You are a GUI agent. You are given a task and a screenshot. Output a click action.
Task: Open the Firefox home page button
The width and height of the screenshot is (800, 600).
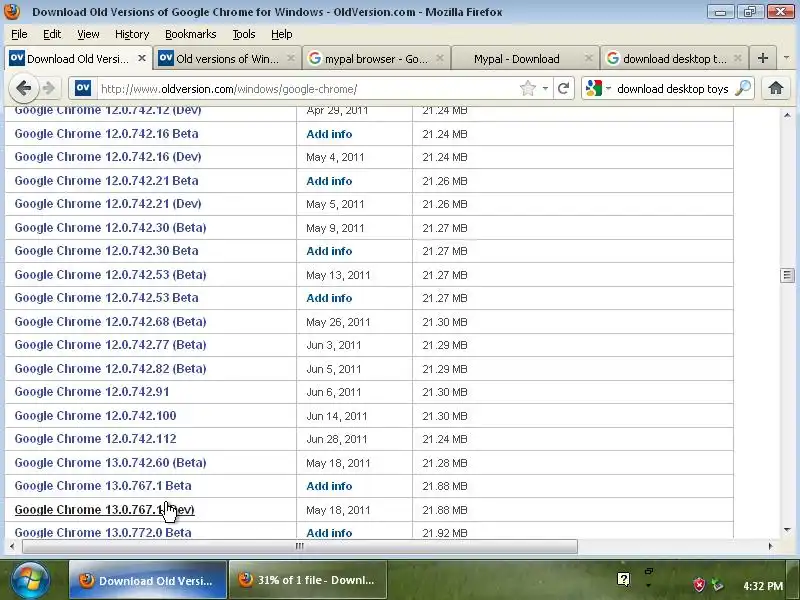[x=776, y=88]
